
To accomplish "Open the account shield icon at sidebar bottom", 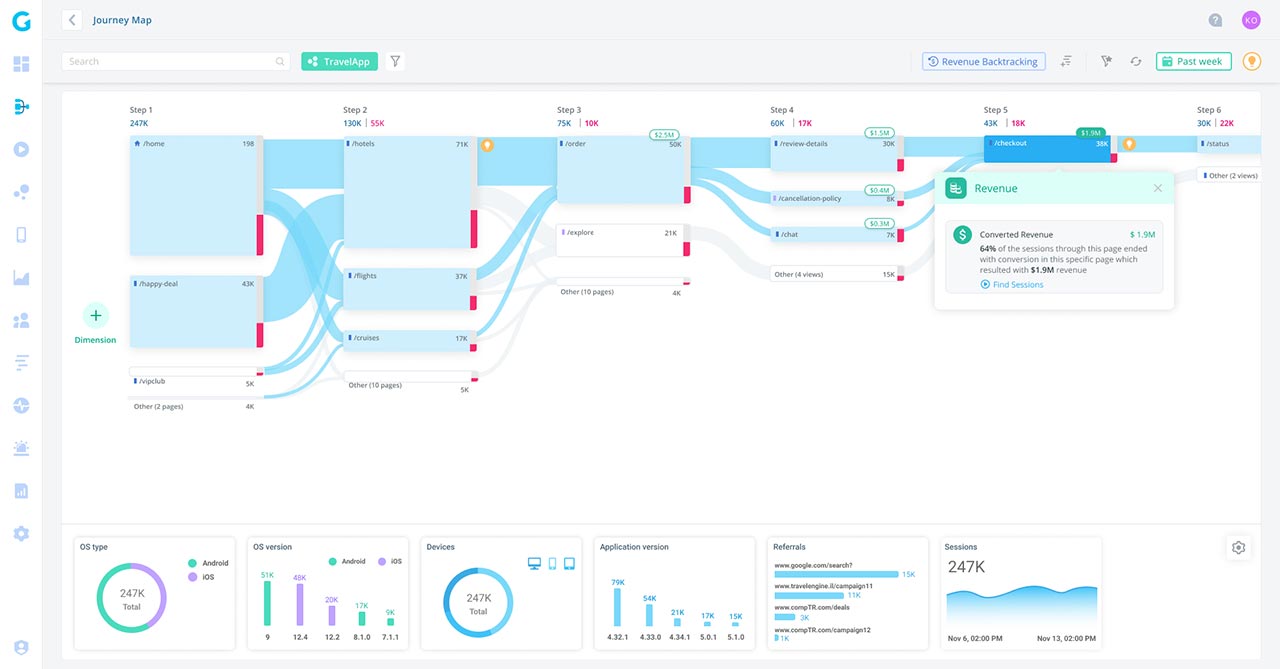I will pos(21,647).
